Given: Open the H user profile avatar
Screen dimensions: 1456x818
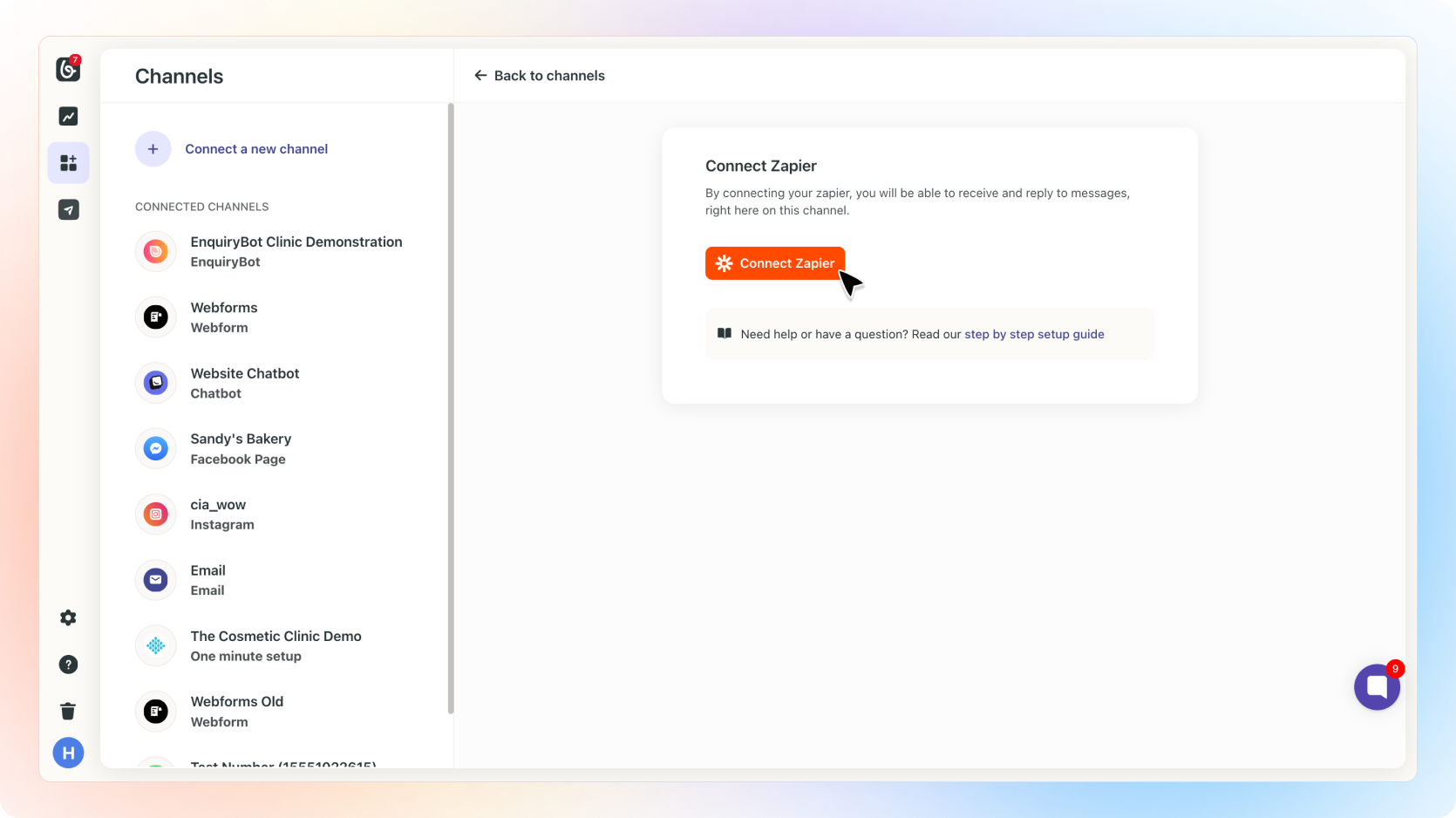Looking at the screenshot, I should click(68, 753).
